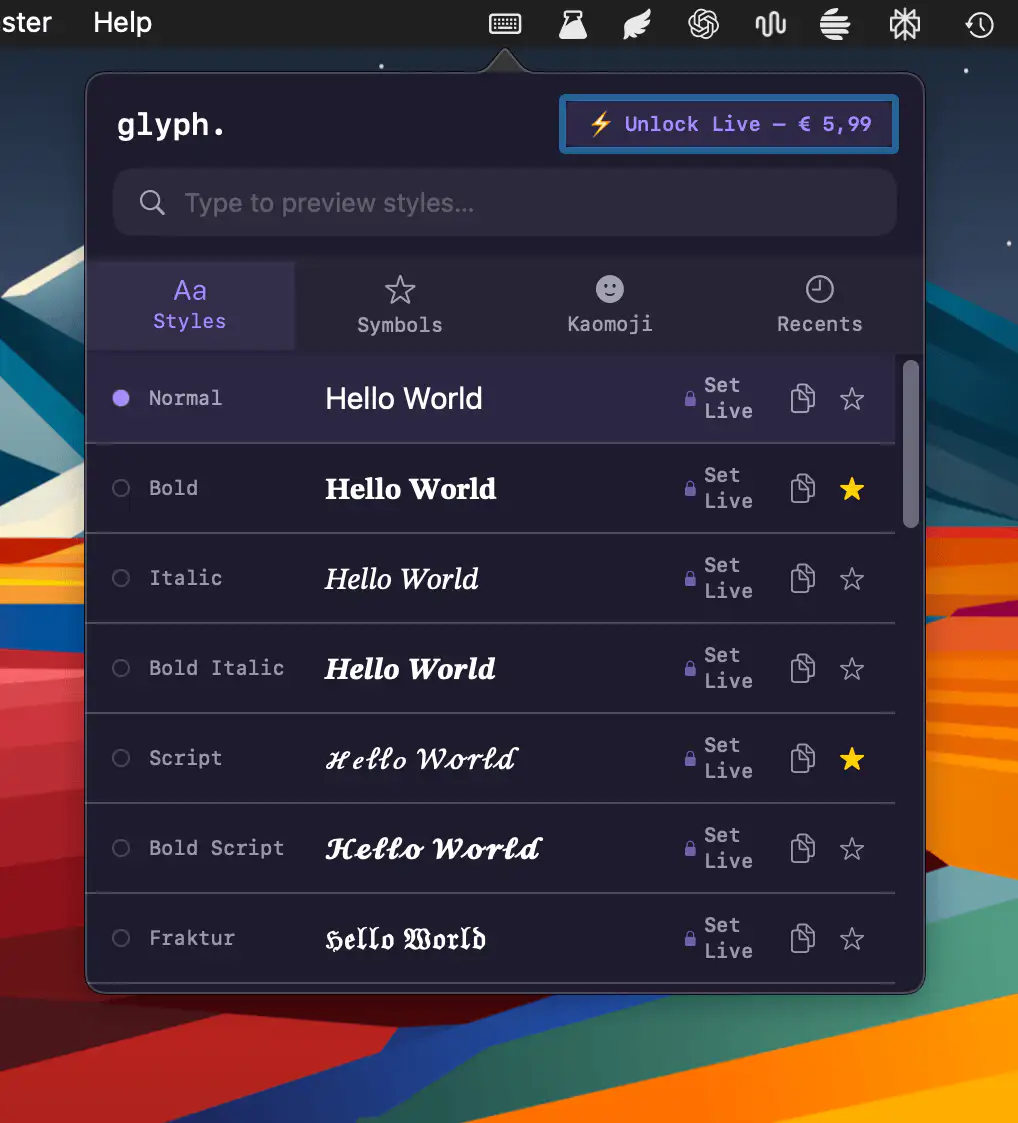Viewport: 1018px width, 1123px height.
Task: Select the Script style radio button
Action: (x=120, y=758)
